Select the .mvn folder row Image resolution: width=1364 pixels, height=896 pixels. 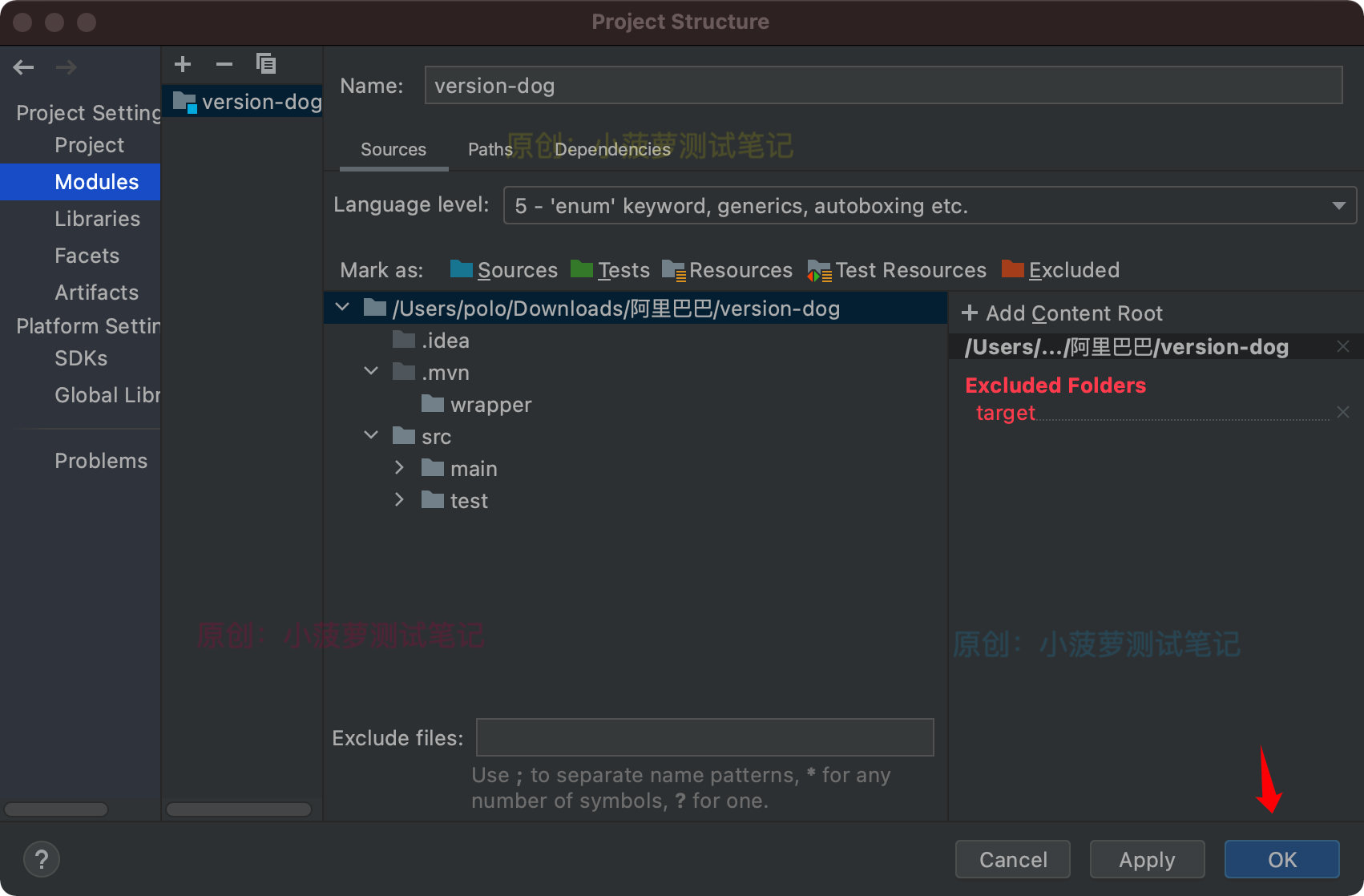636,373
